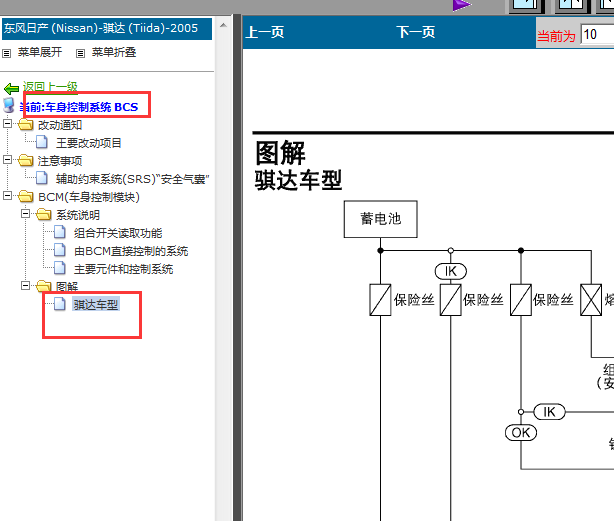
Task: Click the 系统说明 folder label
Action: 78,215
